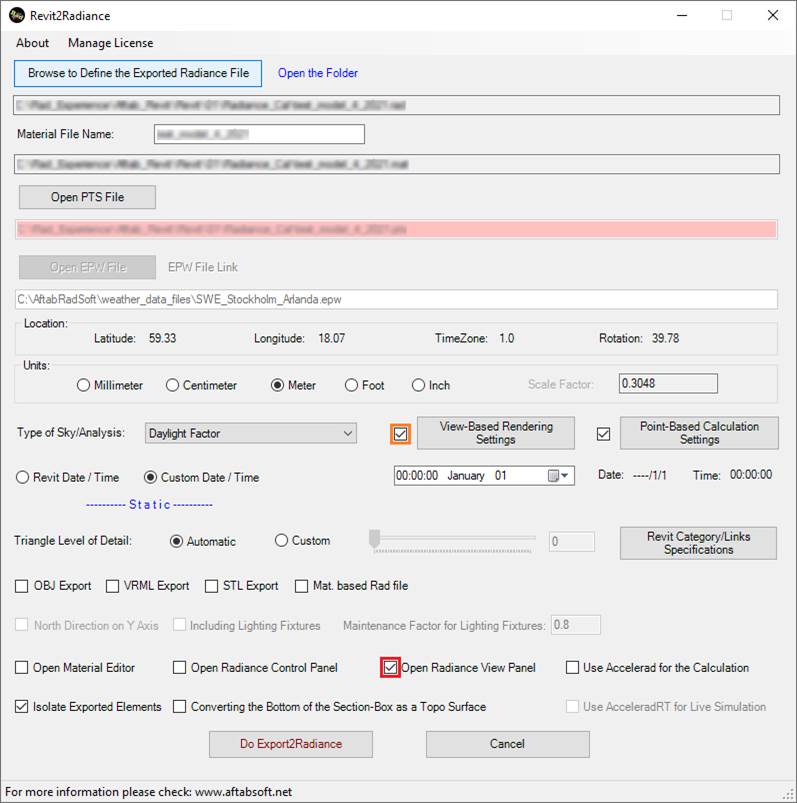Toggle Open Radiance View Panel checkbox
797x803 pixels.
click(390, 668)
